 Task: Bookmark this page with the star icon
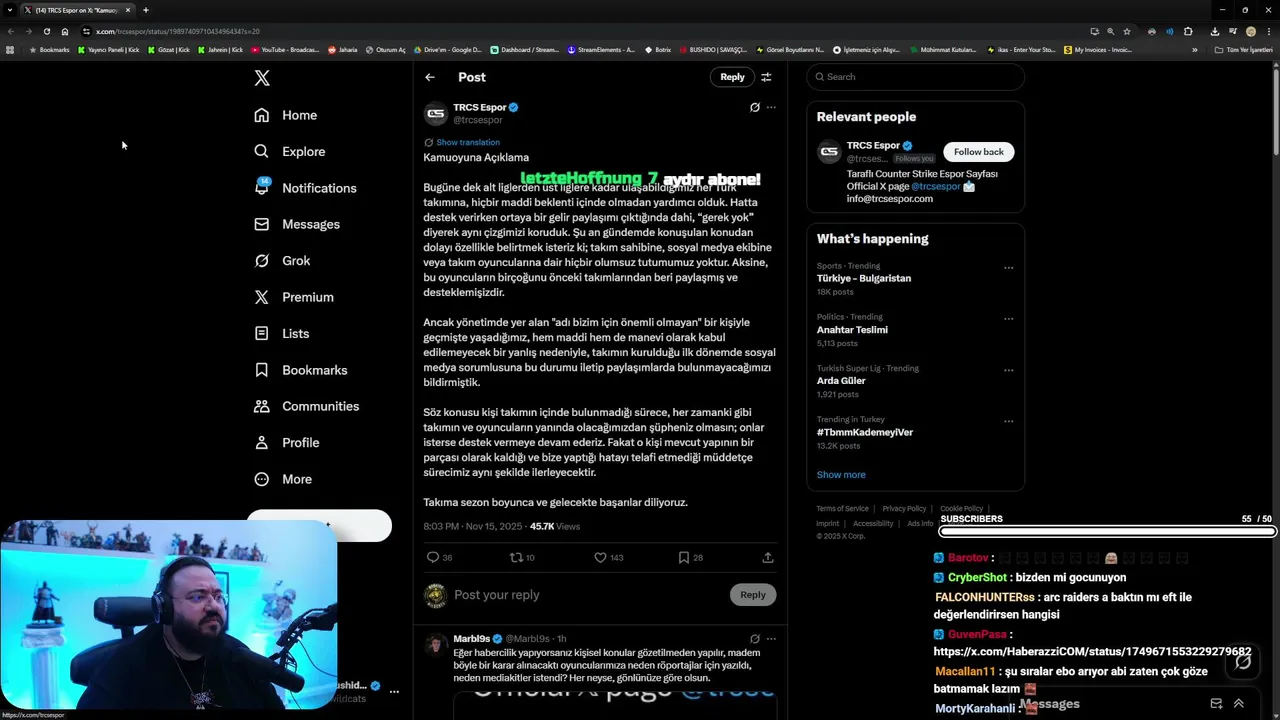(x=1127, y=31)
